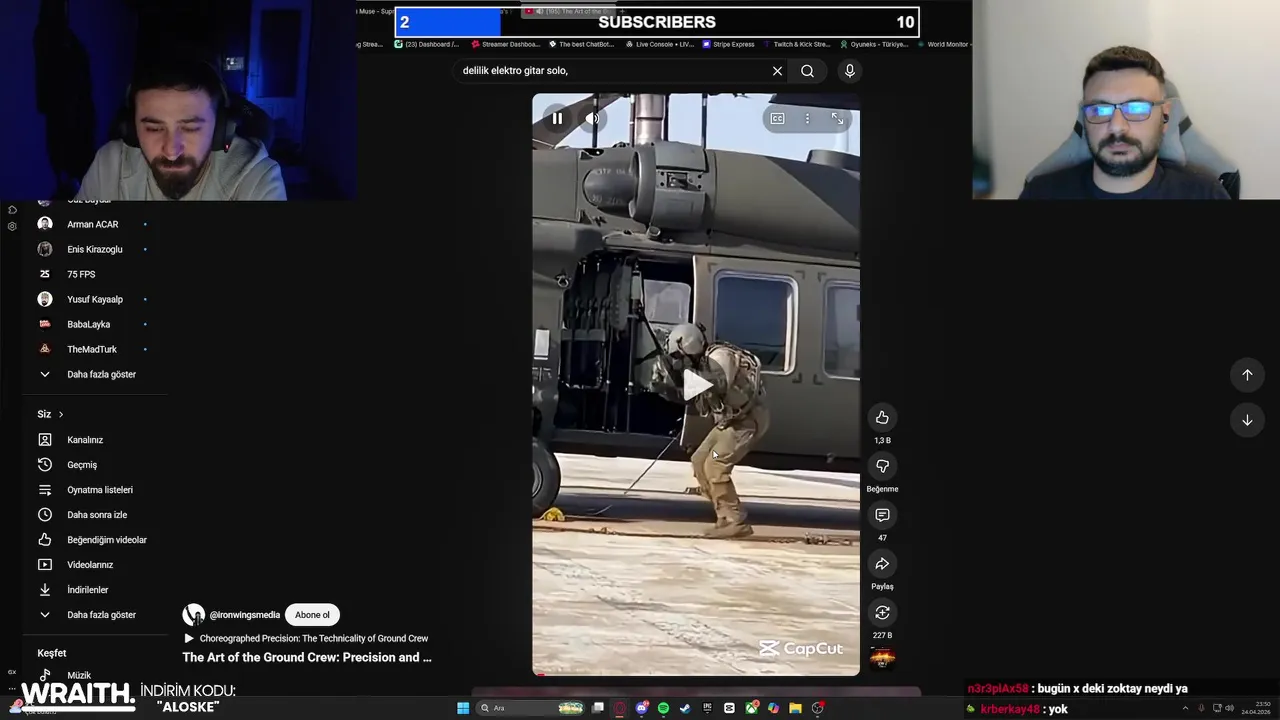Clear the search box text
Image resolution: width=1280 pixels, height=720 pixels.
coord(777,71)
